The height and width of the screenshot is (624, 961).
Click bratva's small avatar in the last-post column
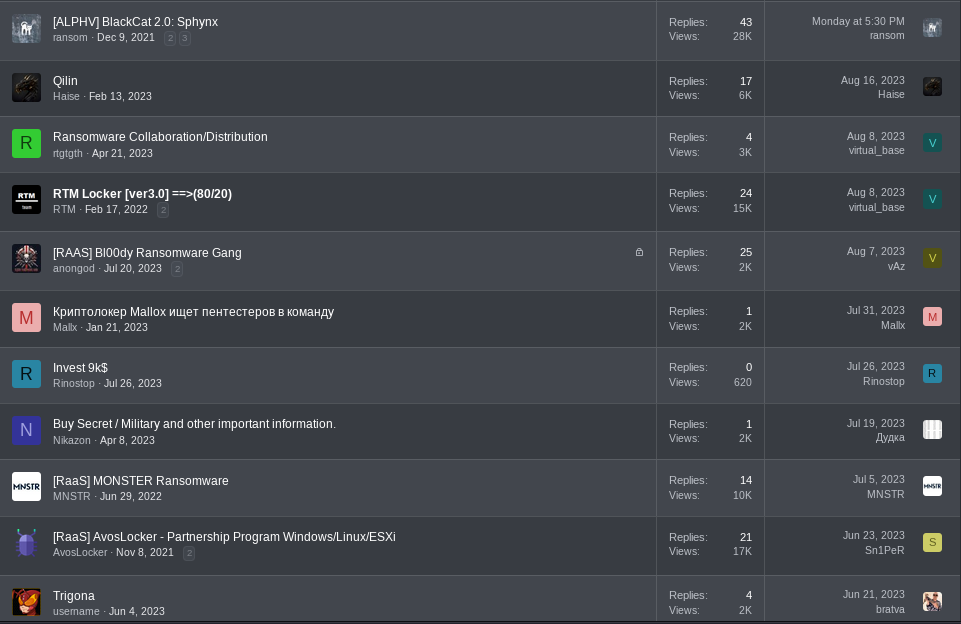932,601
